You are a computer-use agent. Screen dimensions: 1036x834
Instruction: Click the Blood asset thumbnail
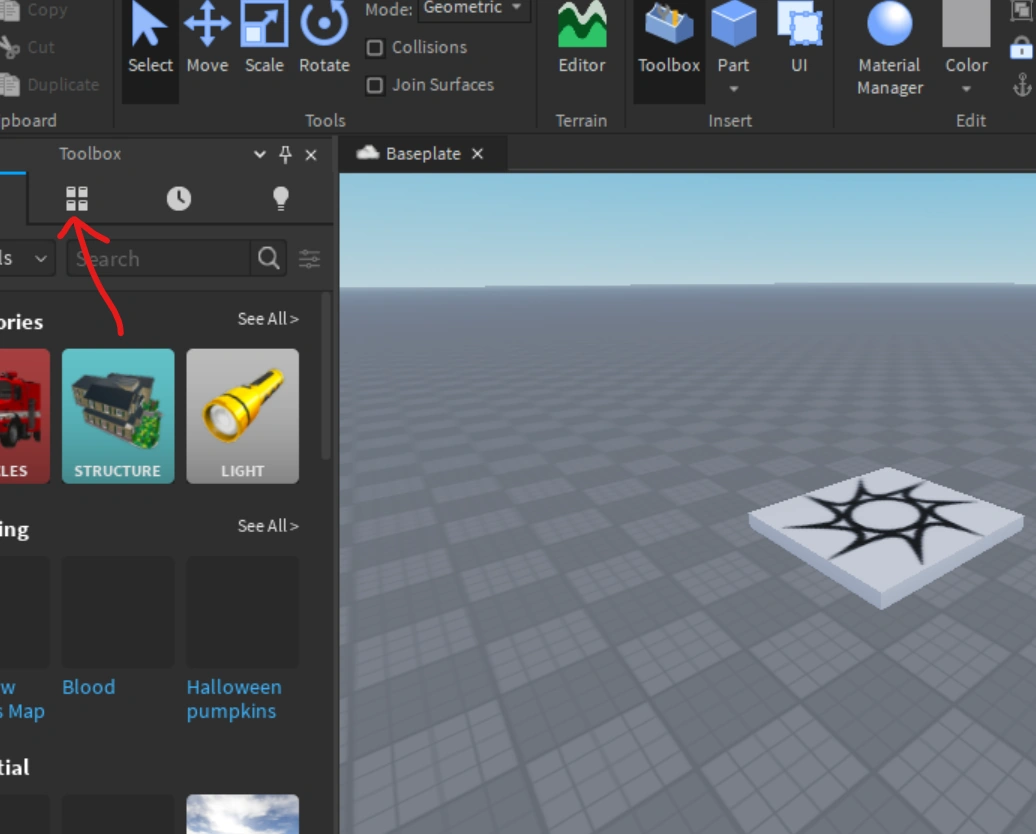[118, 612]
